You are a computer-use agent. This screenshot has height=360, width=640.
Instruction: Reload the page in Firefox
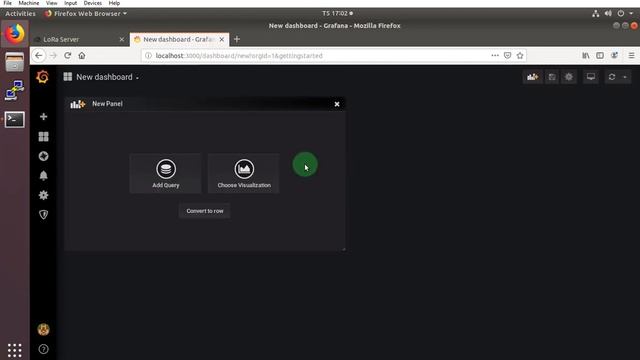[67, 56]
